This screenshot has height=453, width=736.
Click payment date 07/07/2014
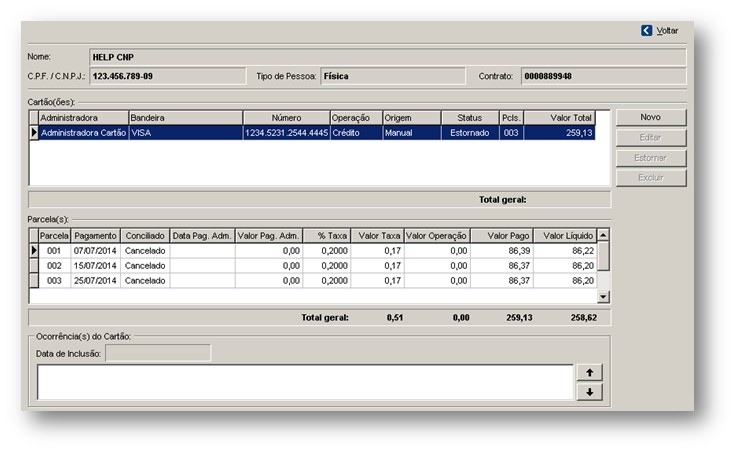pyautogui.click(x=96, y=251)
